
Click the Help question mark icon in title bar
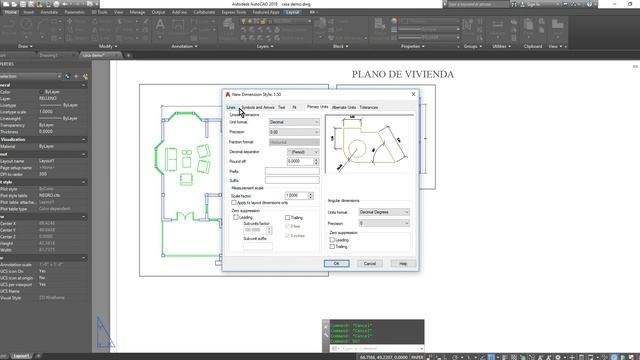589,4
